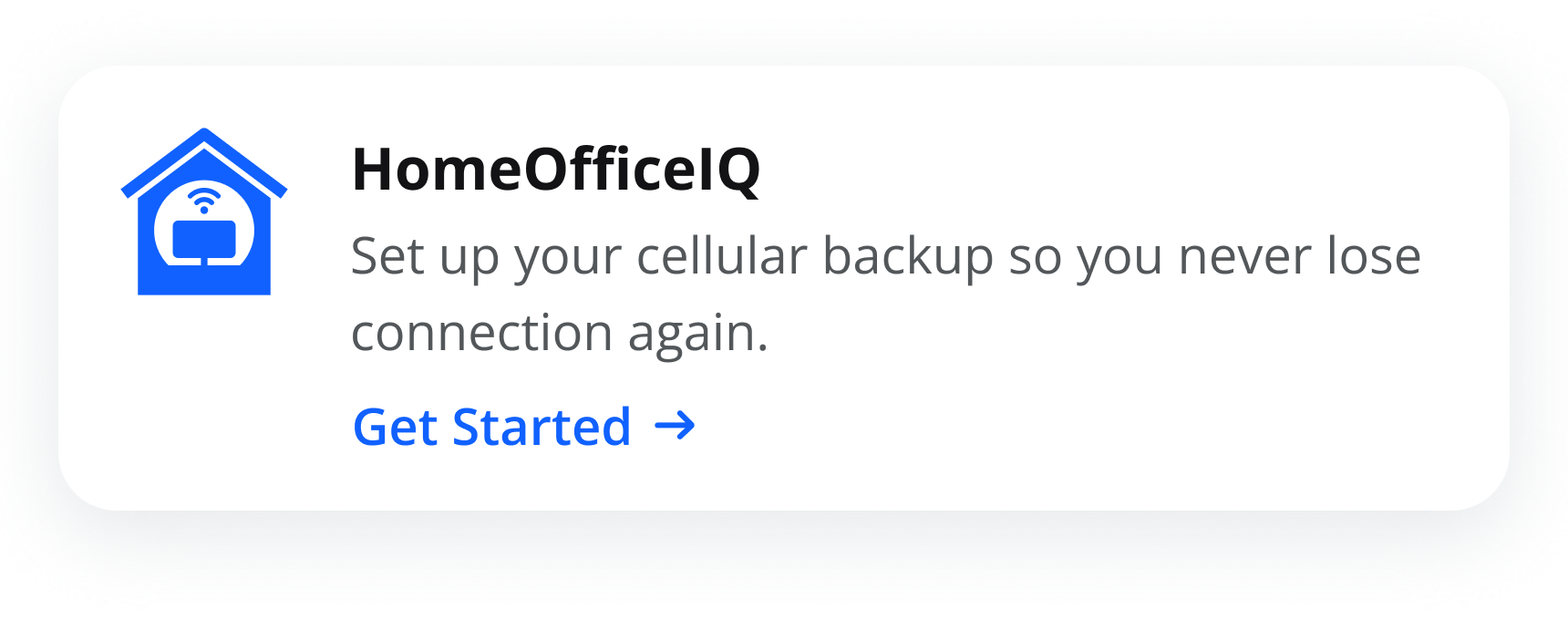Click the lower blue wall of the house icon
The width and height of the screenshot is (1568, 620).
[x=204, y=283]
